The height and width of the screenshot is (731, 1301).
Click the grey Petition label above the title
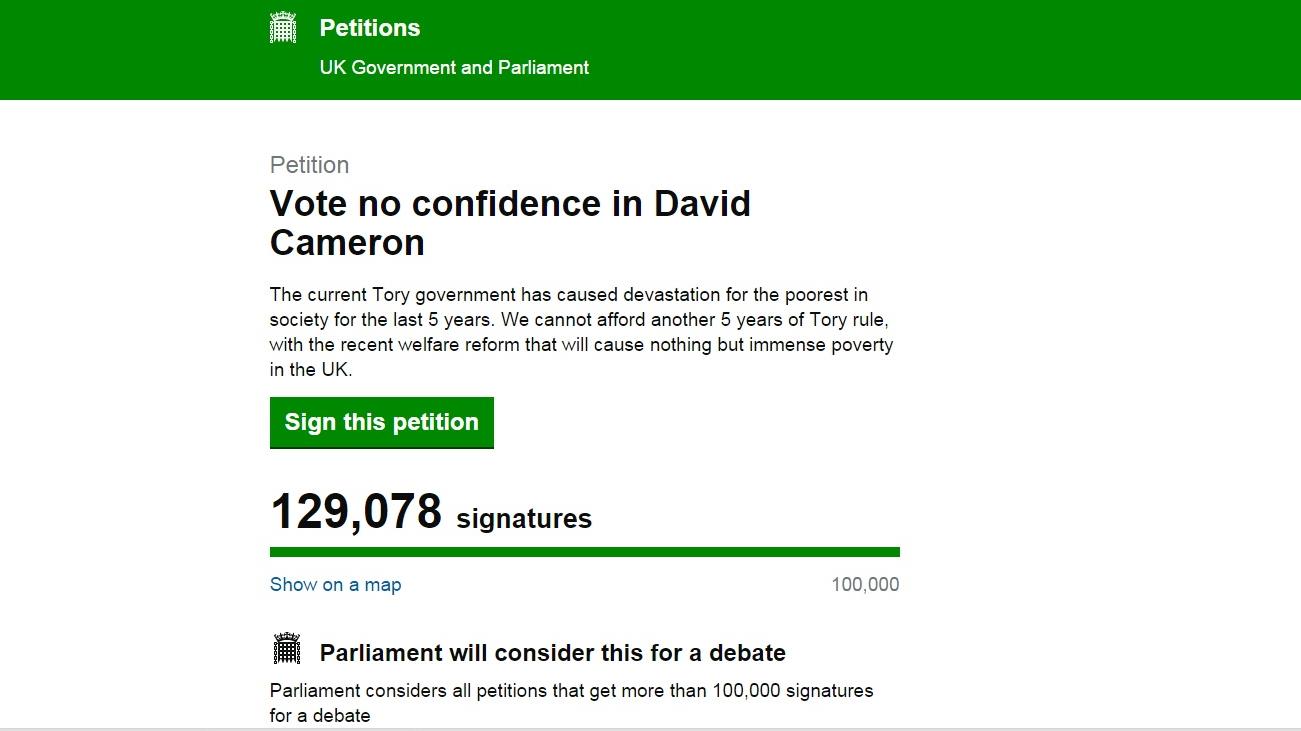309,165
